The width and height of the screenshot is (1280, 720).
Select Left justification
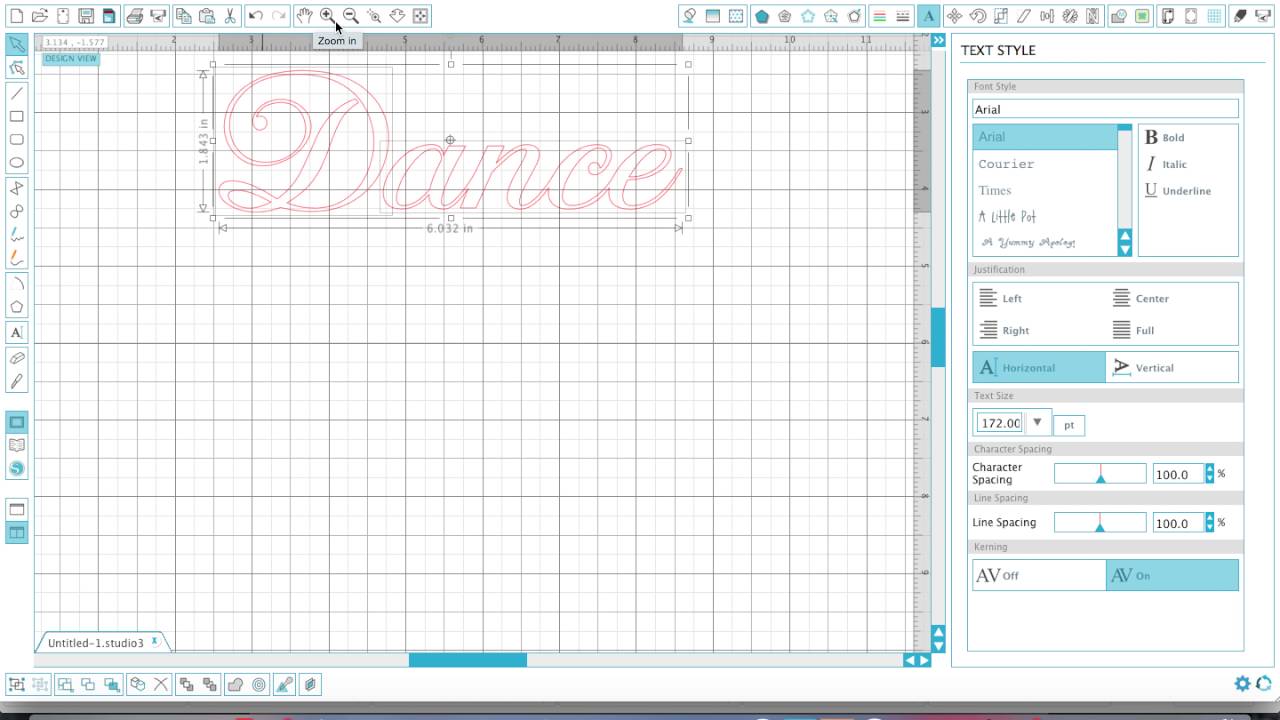pyautogui.click(x=1000, y=298)
